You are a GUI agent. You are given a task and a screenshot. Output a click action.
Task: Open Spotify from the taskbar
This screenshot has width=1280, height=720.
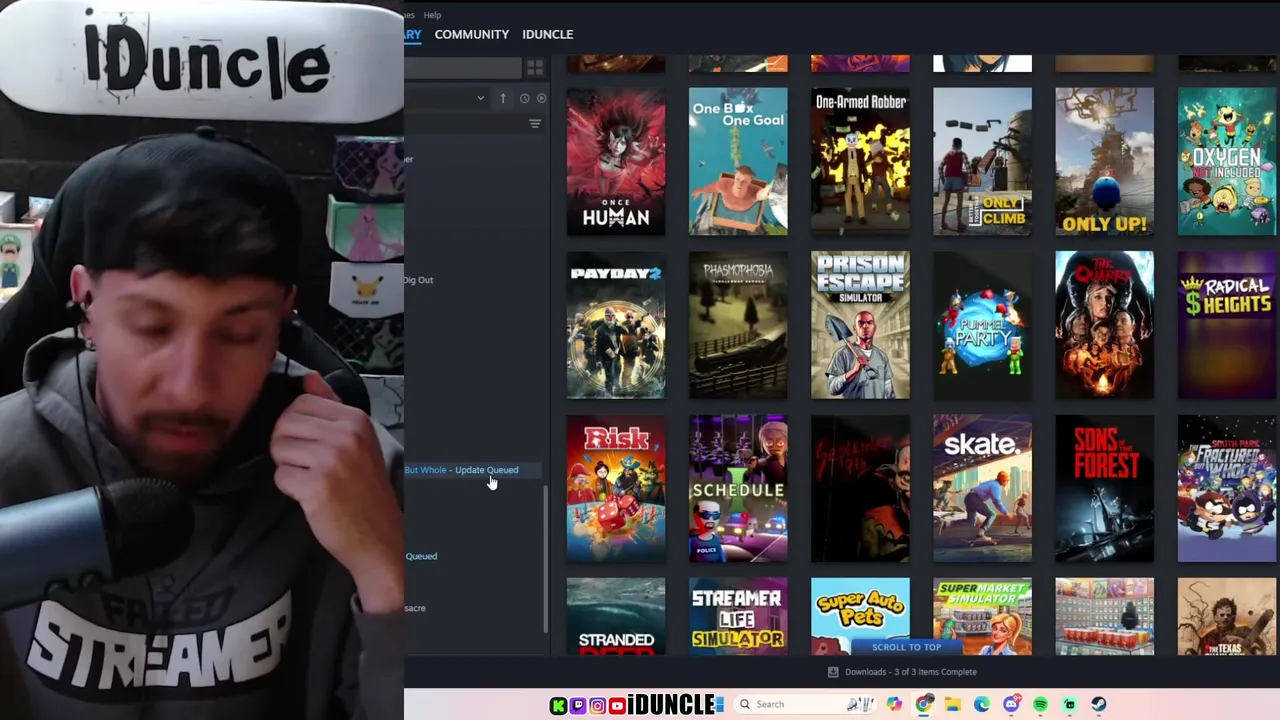point(1040,704)
